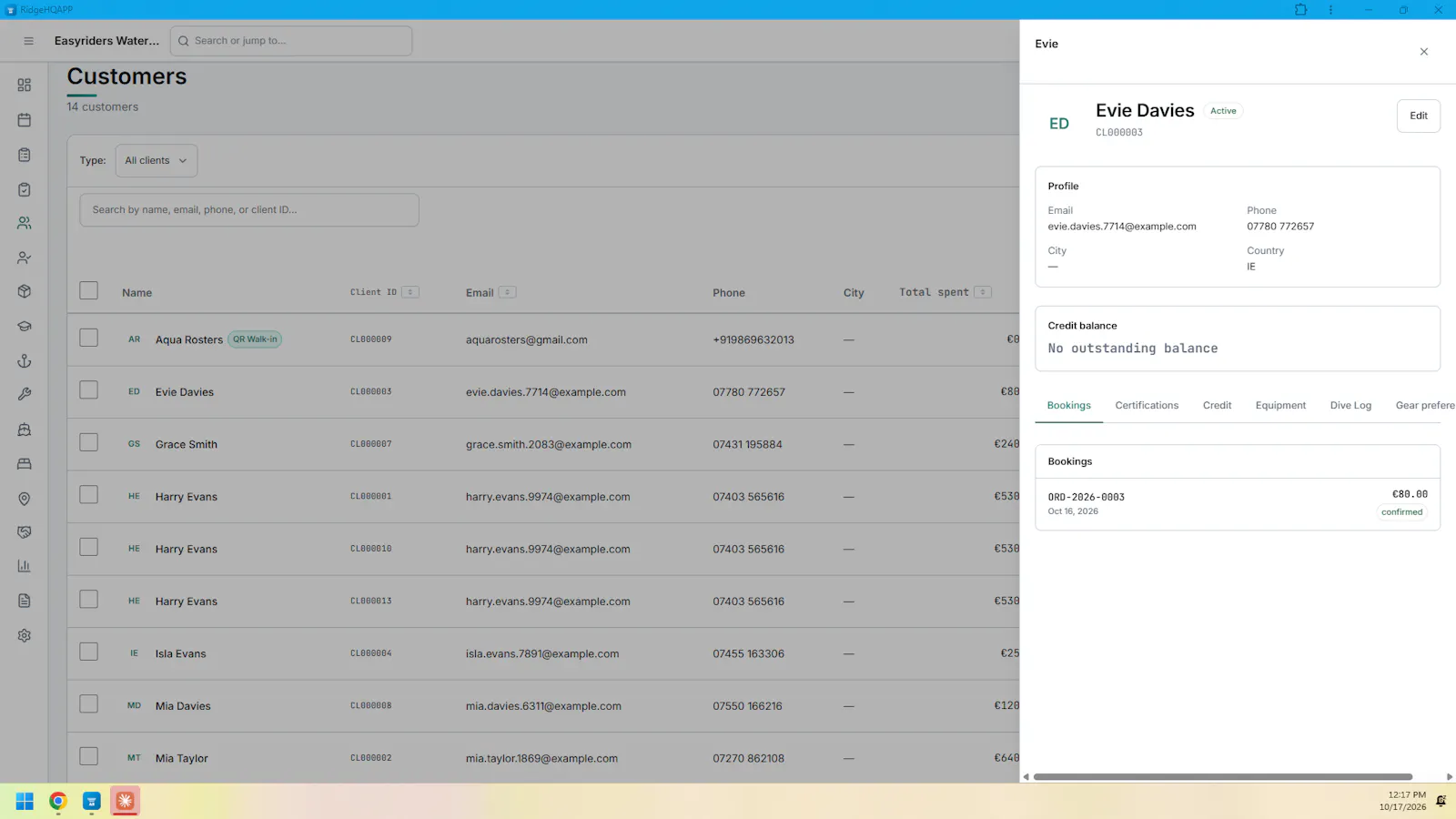Open the Dive Log tab
Screen dimensions: 1456x819
coord(1350,406)
